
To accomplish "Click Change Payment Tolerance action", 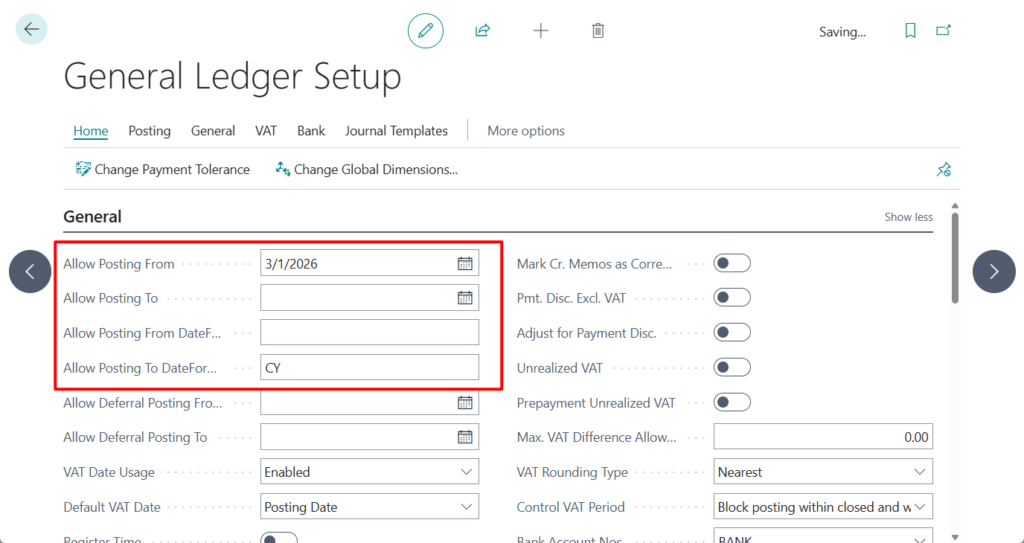I will (x=163, y=170).
